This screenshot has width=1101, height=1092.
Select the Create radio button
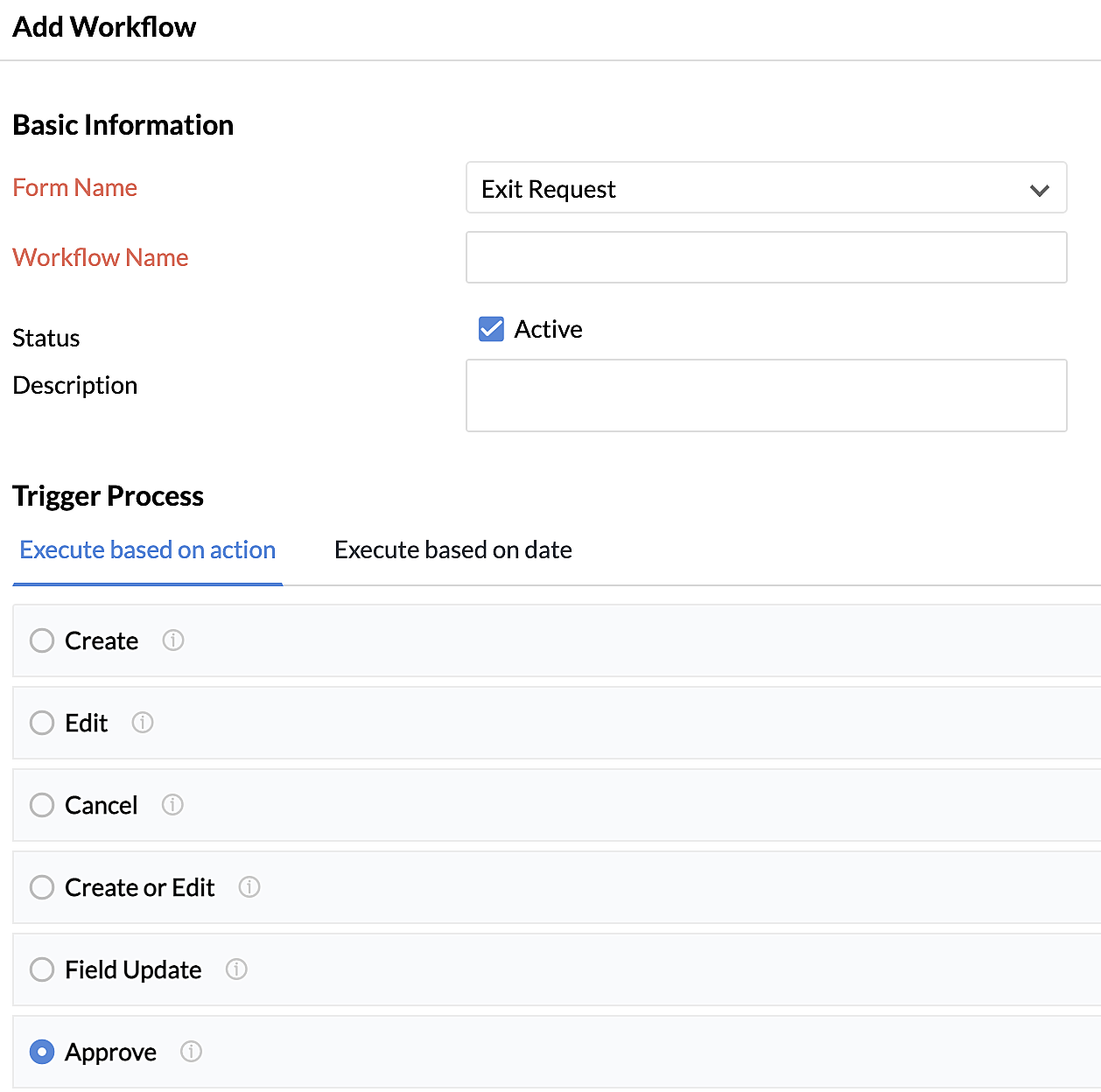click(42, 640)
